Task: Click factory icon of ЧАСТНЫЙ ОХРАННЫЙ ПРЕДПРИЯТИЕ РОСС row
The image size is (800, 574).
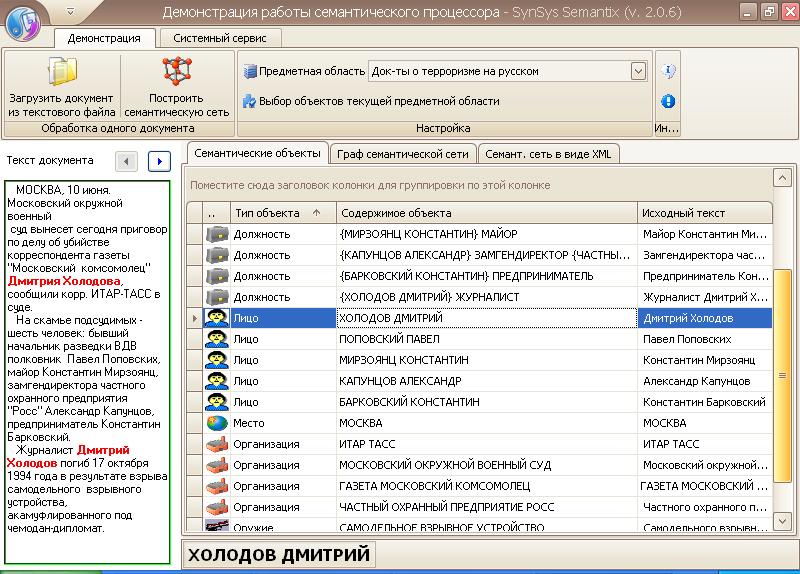Action: point(217,507)
